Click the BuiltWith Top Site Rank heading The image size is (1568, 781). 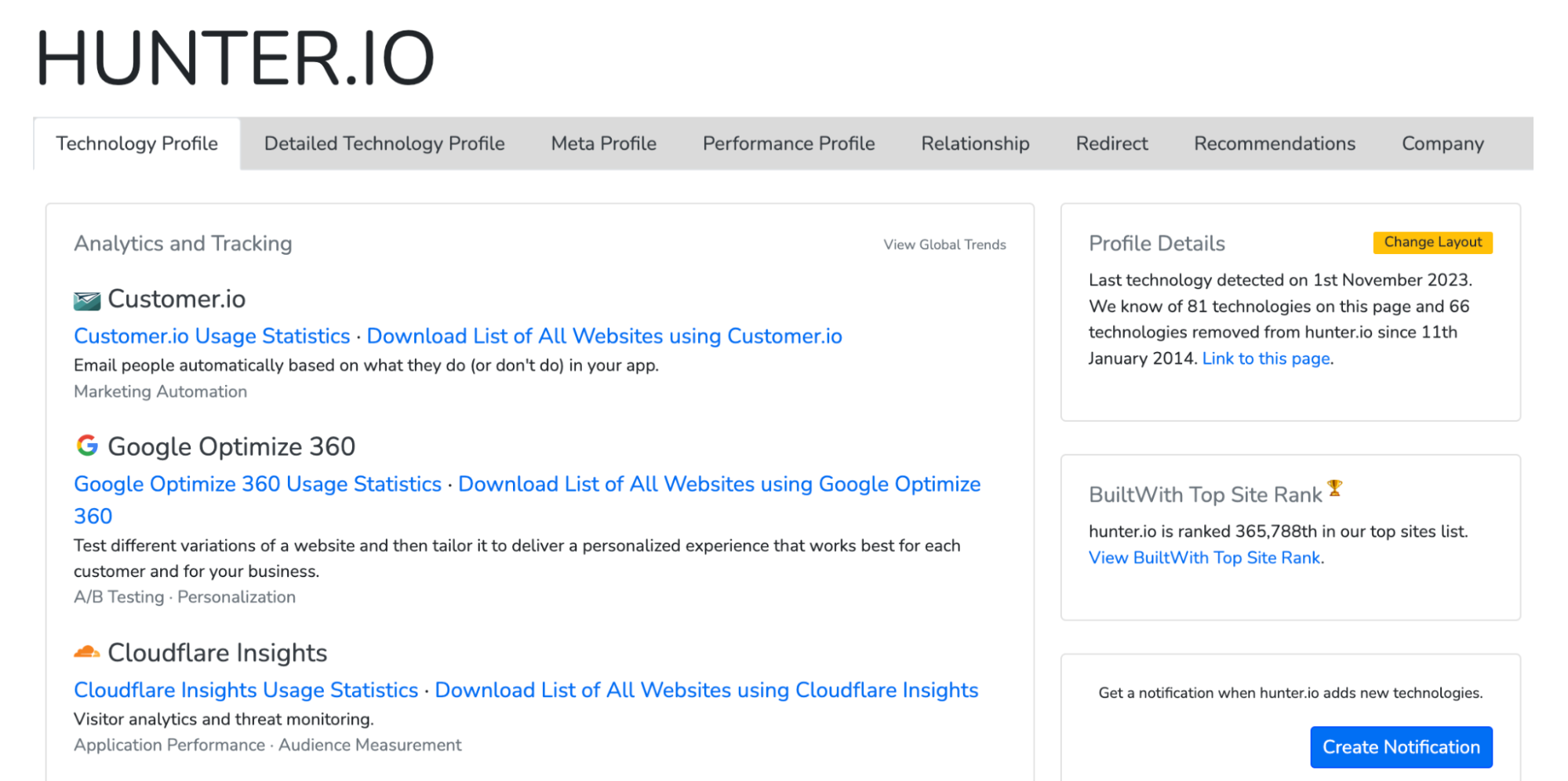point(1205,495)
